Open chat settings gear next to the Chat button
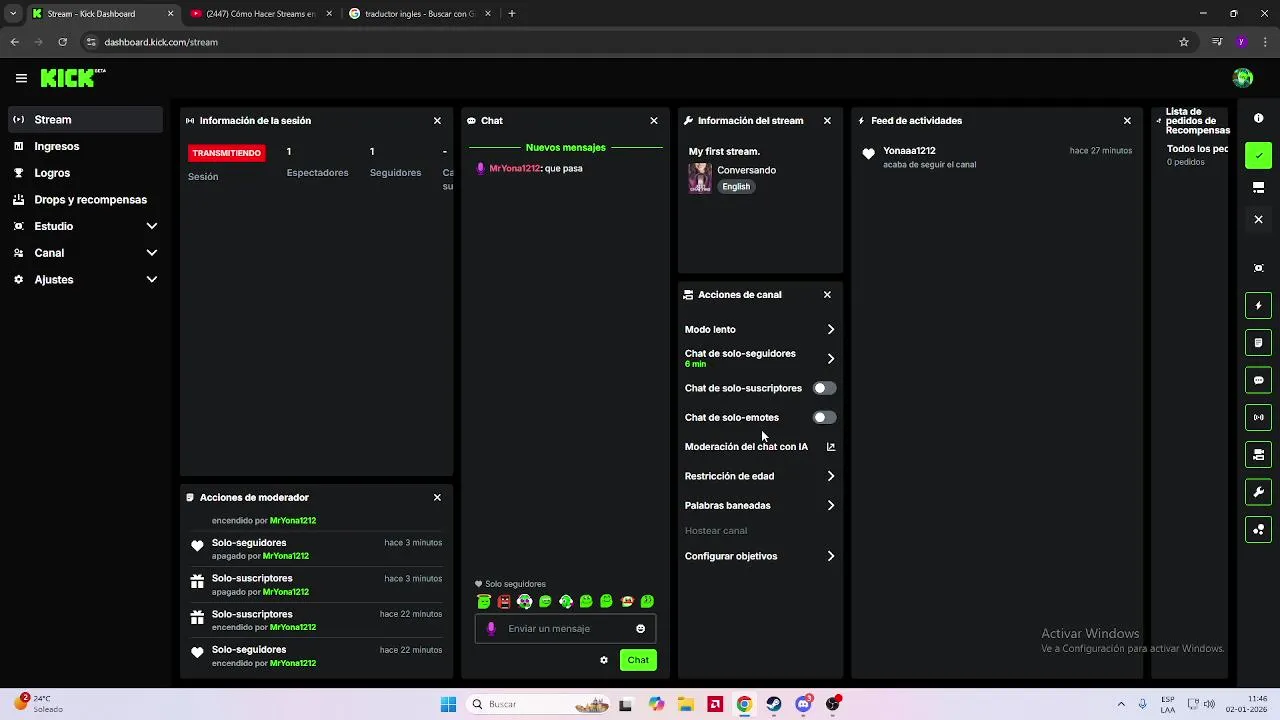1280x720 pixels. 604,660
